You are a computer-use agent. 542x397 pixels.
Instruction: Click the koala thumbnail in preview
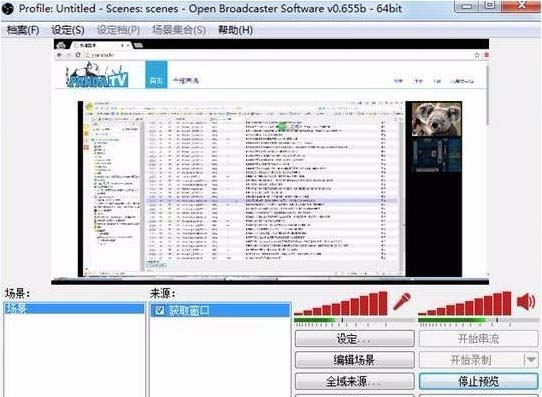(437, 119)
